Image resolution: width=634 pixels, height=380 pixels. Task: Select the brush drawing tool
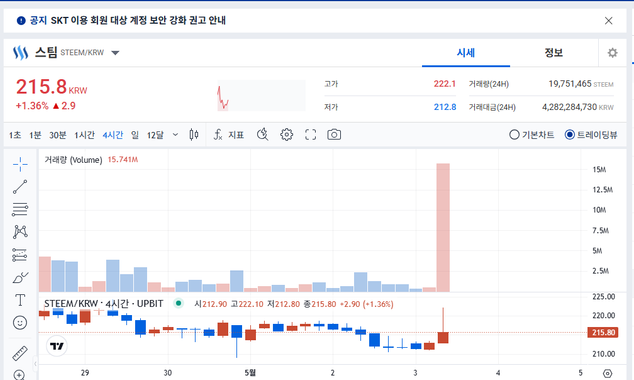(x=20, y=278)
